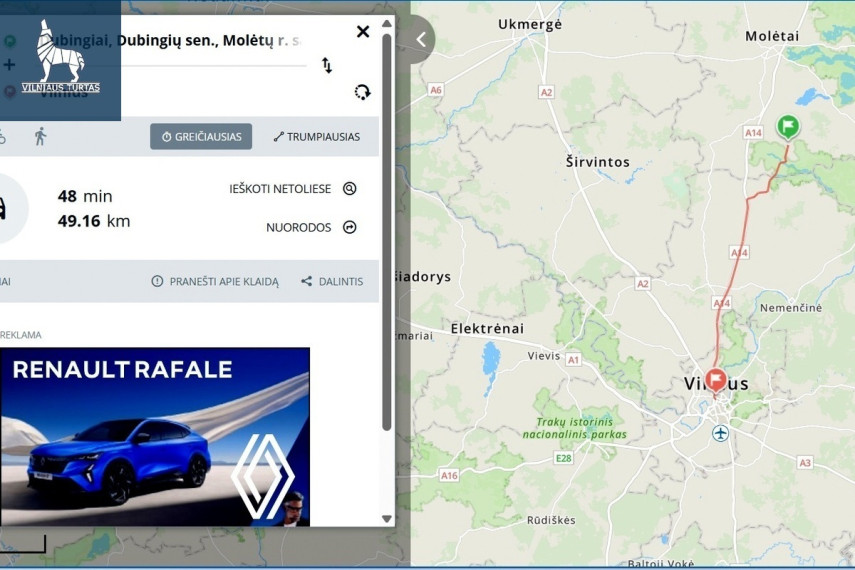The height and width of the screenshot is (570, 855).
Task: Click the red destination flag in Vilnius
Action: point(715,380)
